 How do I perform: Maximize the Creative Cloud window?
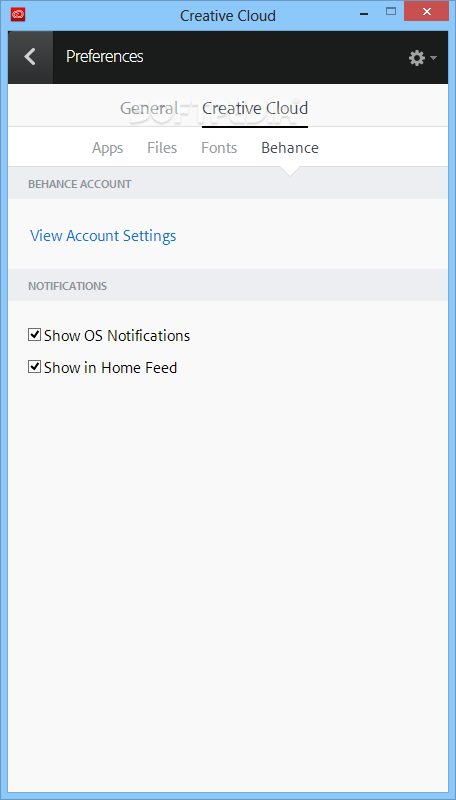(391, 12)
